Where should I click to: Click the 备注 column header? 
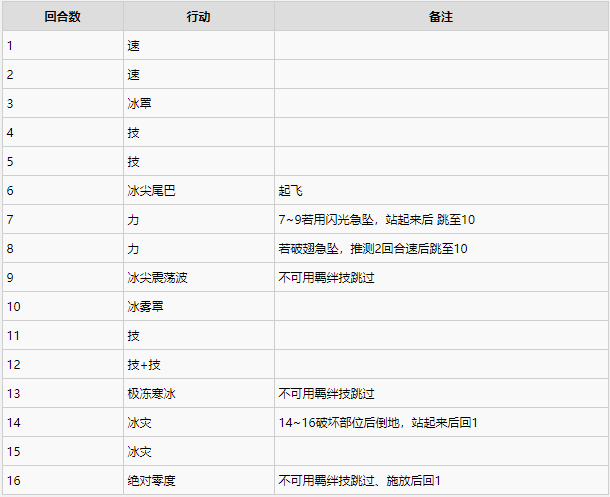(441, 17)
